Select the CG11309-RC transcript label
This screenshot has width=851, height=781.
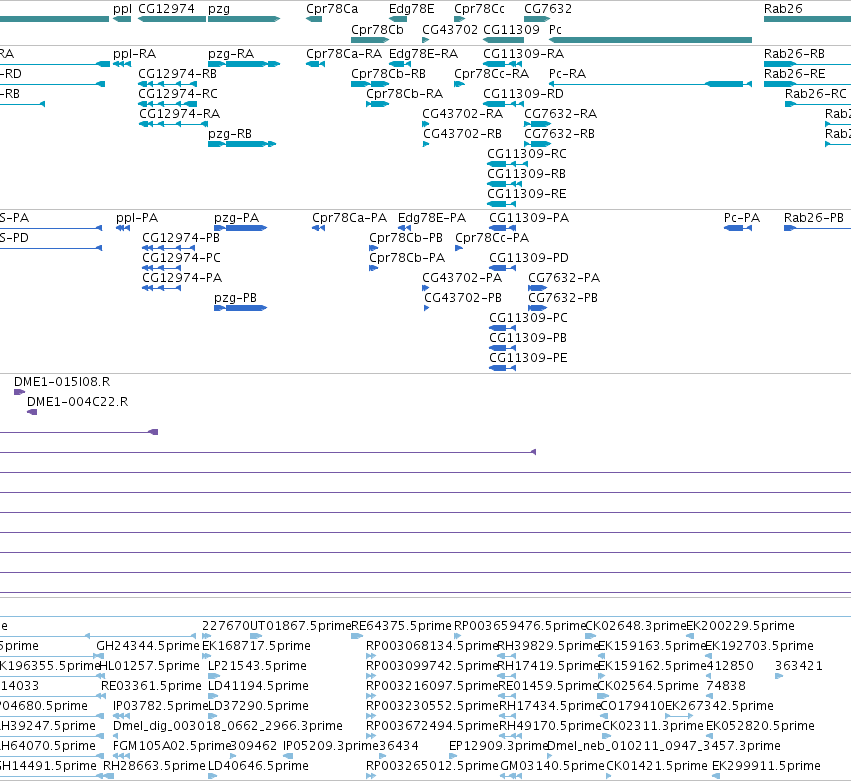coord(527,154)
